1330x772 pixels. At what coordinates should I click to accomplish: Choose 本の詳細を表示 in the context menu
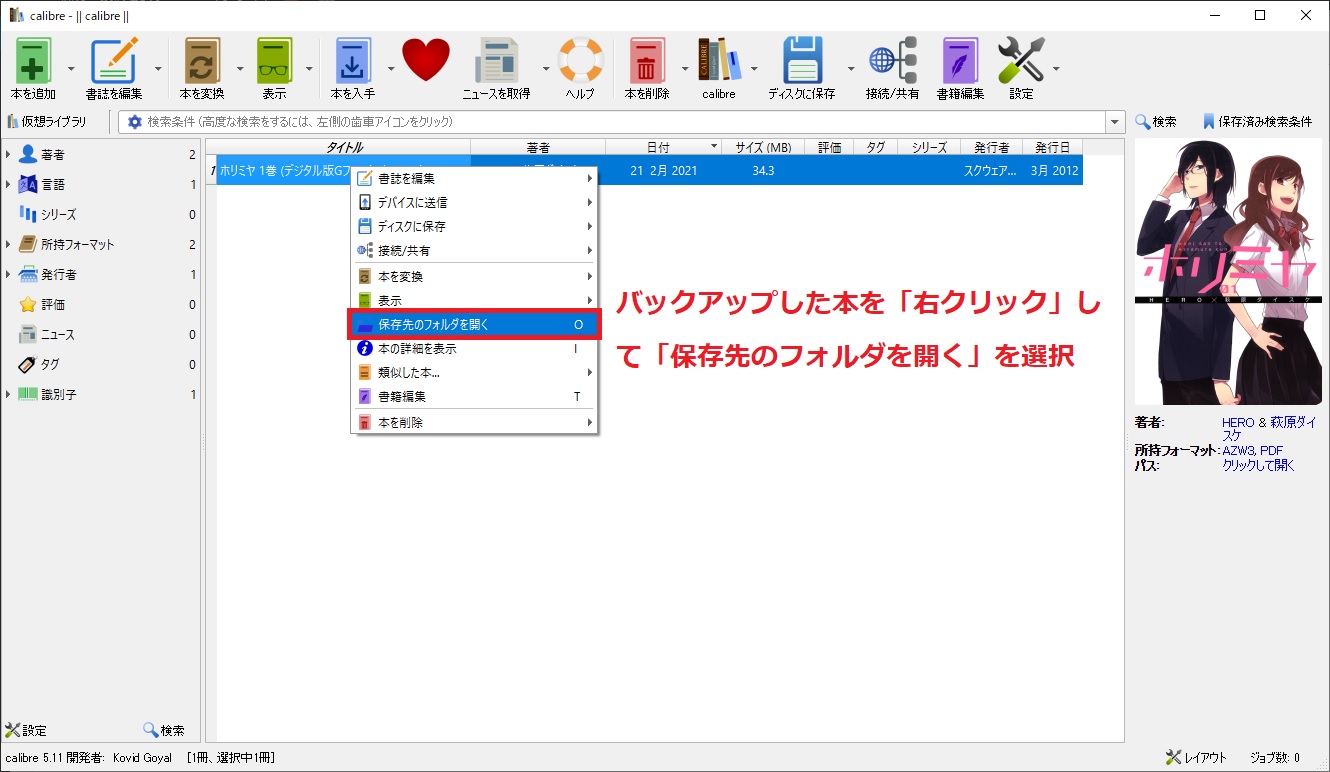pyautogui.click(x=474, y=349)
